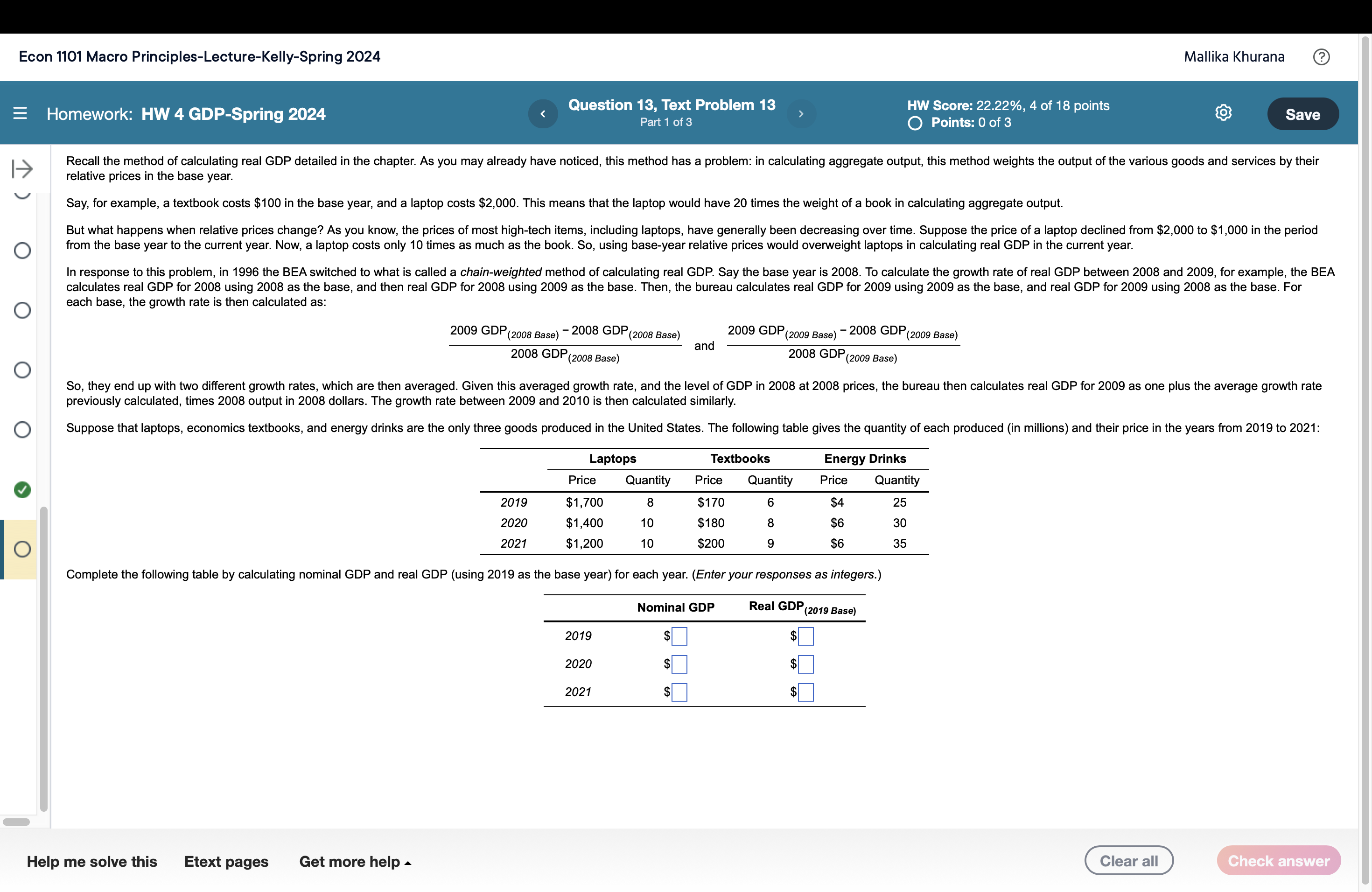Screen dimensions: 1372x892
Task: Open Mallika Khurana user menu
Action: [x=1234, y=56]
